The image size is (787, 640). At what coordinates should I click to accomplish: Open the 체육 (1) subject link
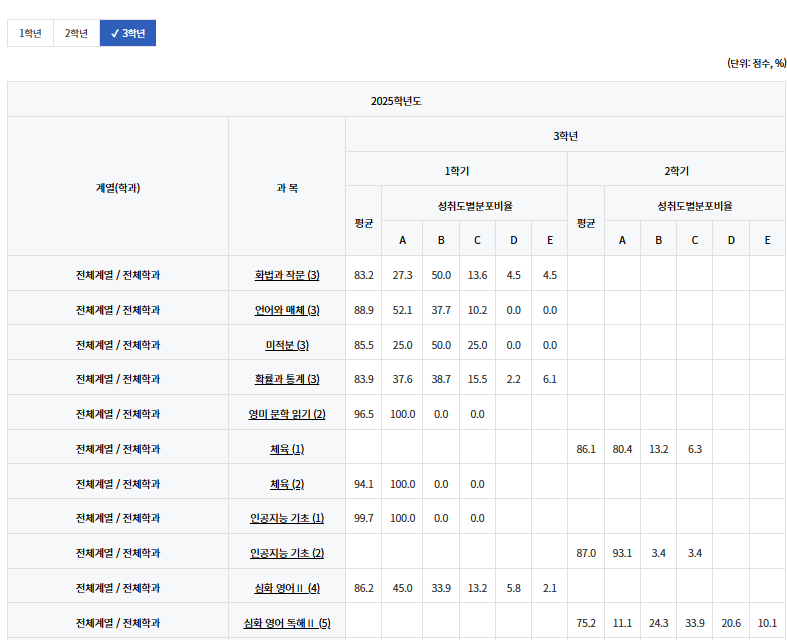click(x=287, y=449)
